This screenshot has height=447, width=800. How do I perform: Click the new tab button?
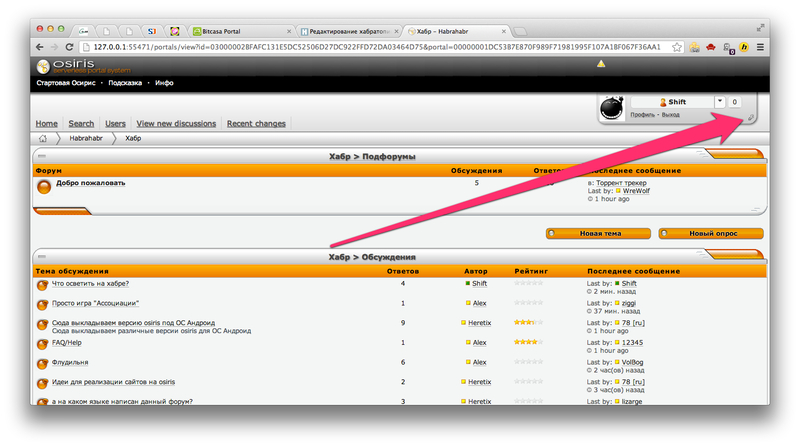click(x=519, y=32)
